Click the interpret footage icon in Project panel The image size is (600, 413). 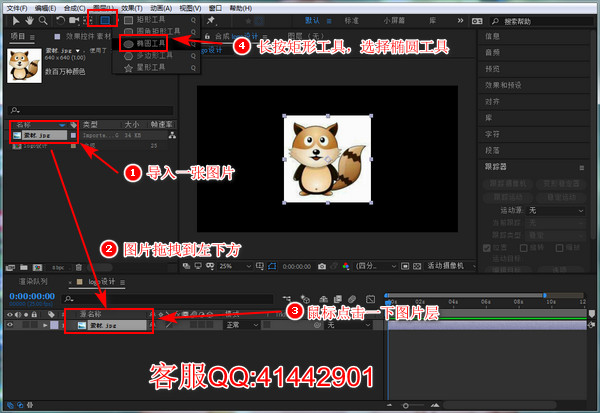pyautogui.click(x=10, y=267)
